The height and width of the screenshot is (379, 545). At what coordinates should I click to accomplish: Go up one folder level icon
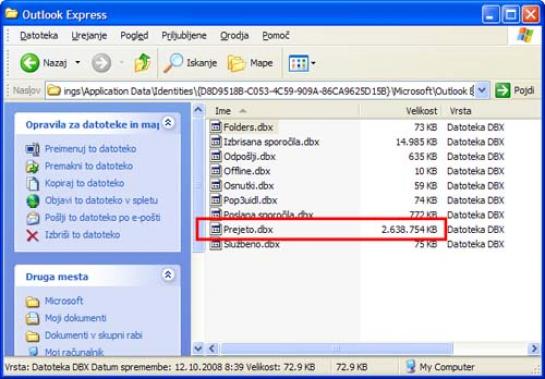click(143, 63)
